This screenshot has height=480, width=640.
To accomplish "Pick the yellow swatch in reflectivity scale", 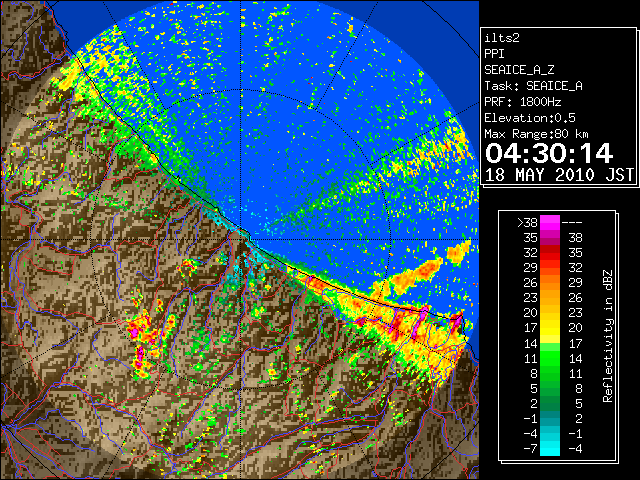I will (x=550, y=328).
